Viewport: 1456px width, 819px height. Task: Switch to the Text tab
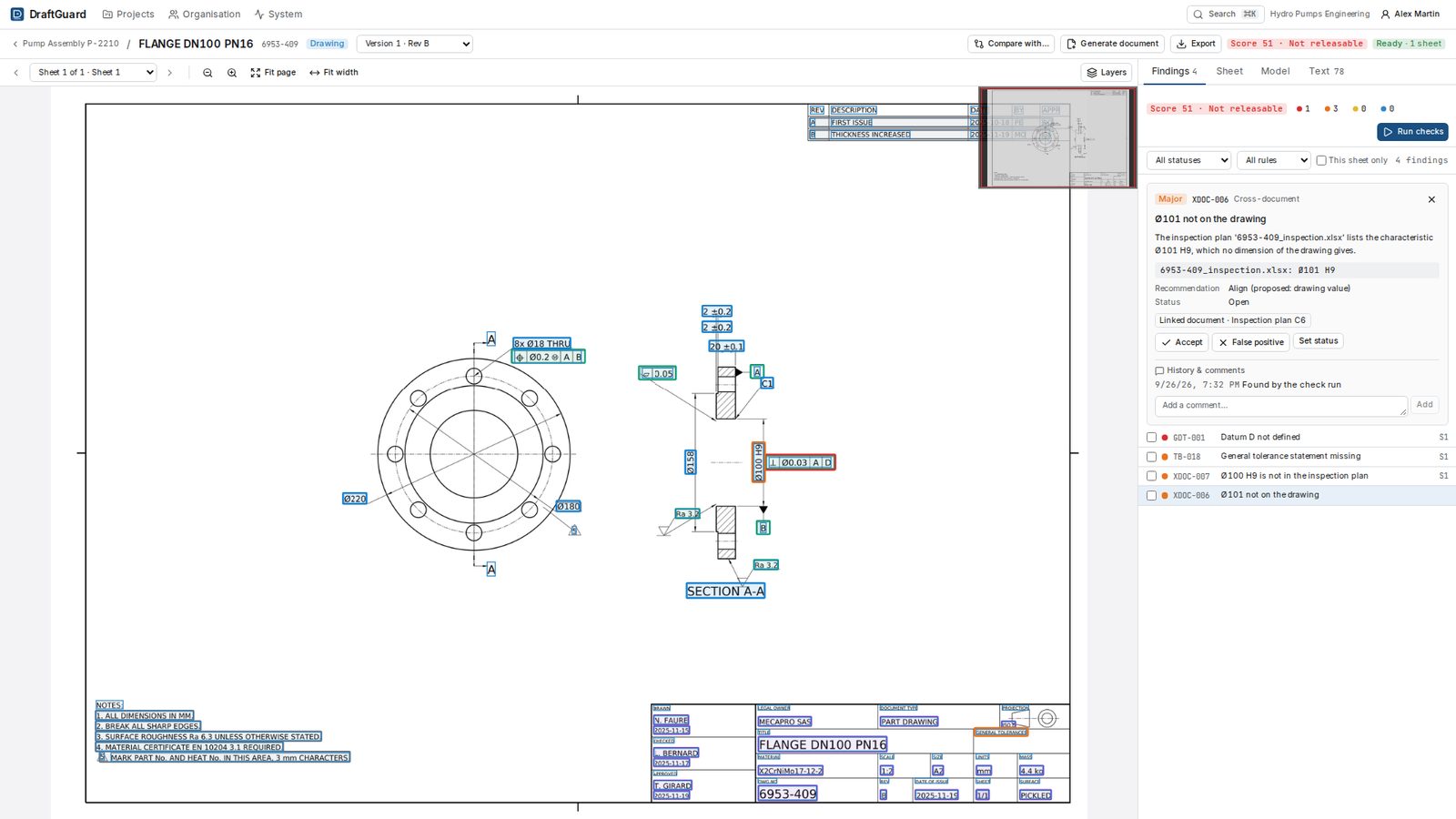click(x=1326, y=71)
